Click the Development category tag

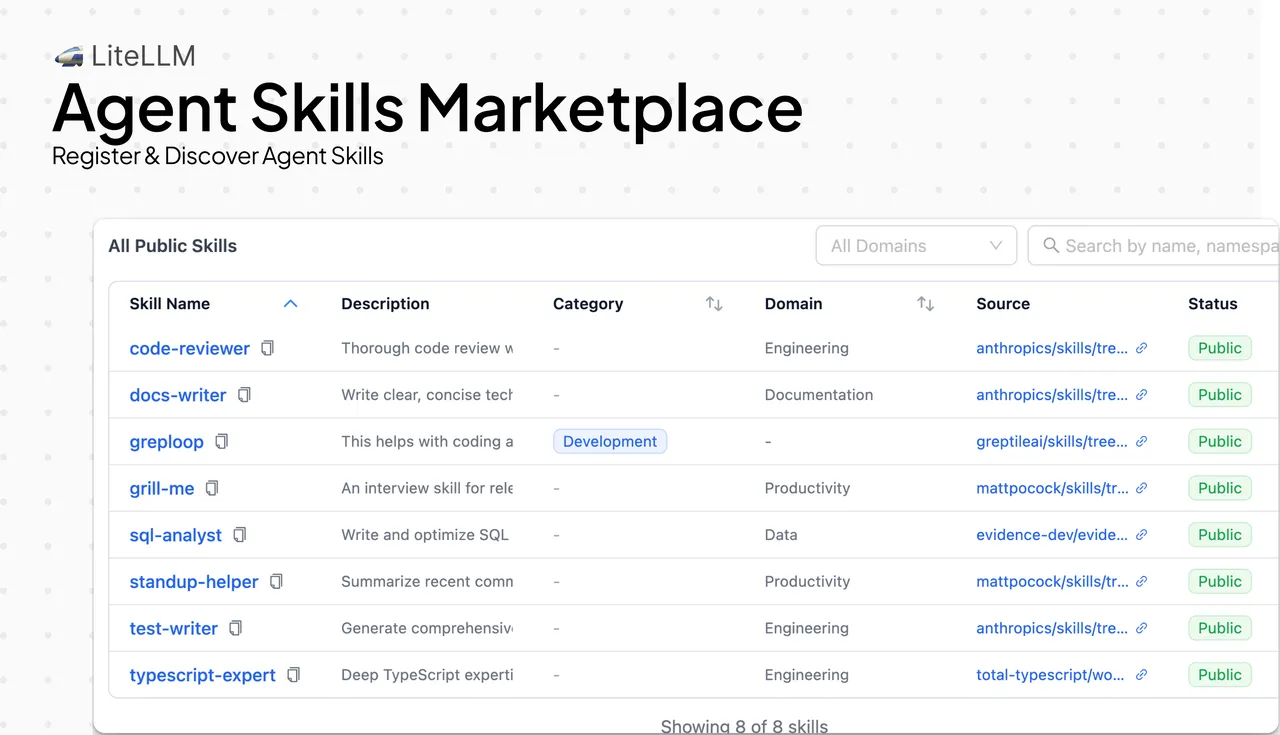pyautogui.click(x=610, y=441)
